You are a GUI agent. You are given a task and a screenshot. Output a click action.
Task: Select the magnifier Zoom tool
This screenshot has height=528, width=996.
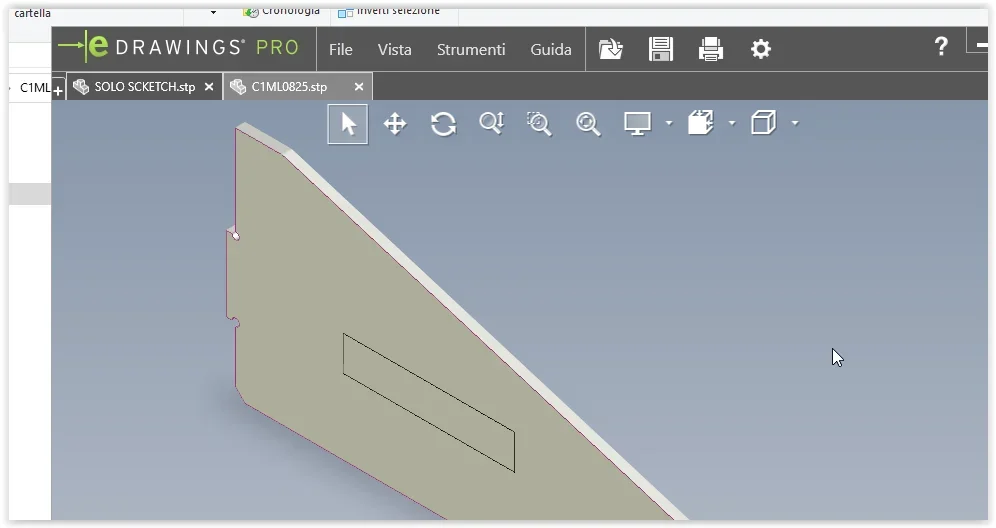588,124
